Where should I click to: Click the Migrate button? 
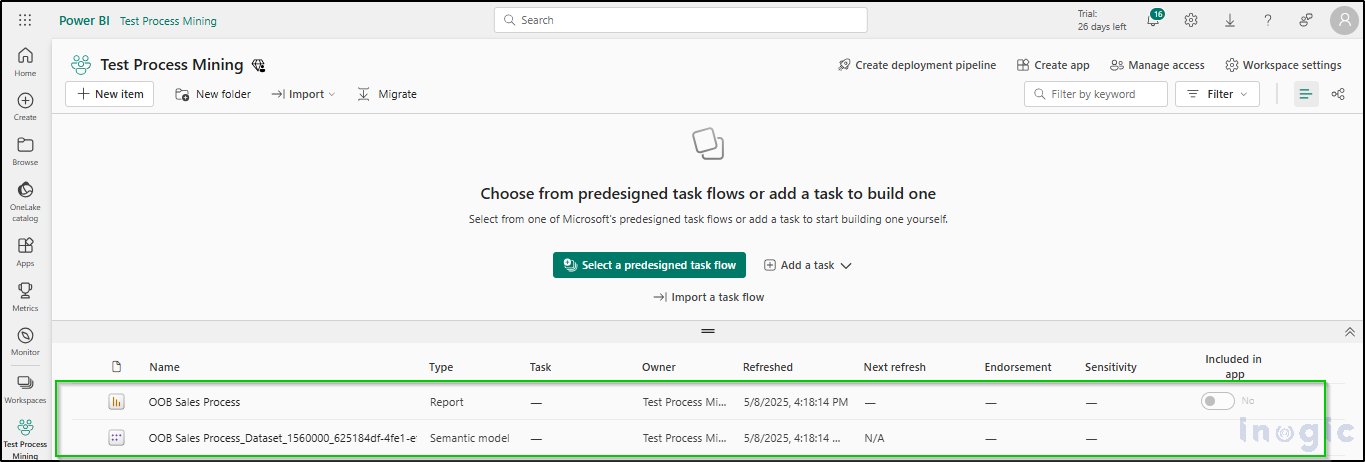pyautogui.click(x=386, y=94)
